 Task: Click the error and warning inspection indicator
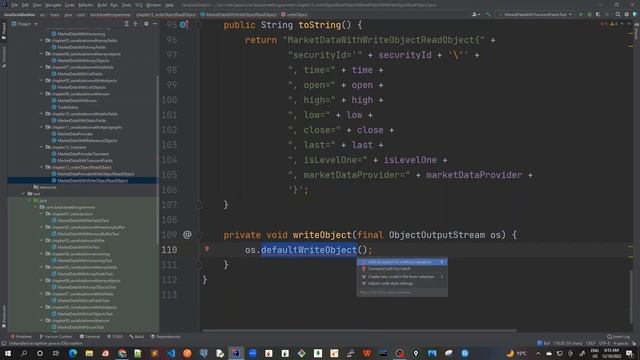[609, 24]
